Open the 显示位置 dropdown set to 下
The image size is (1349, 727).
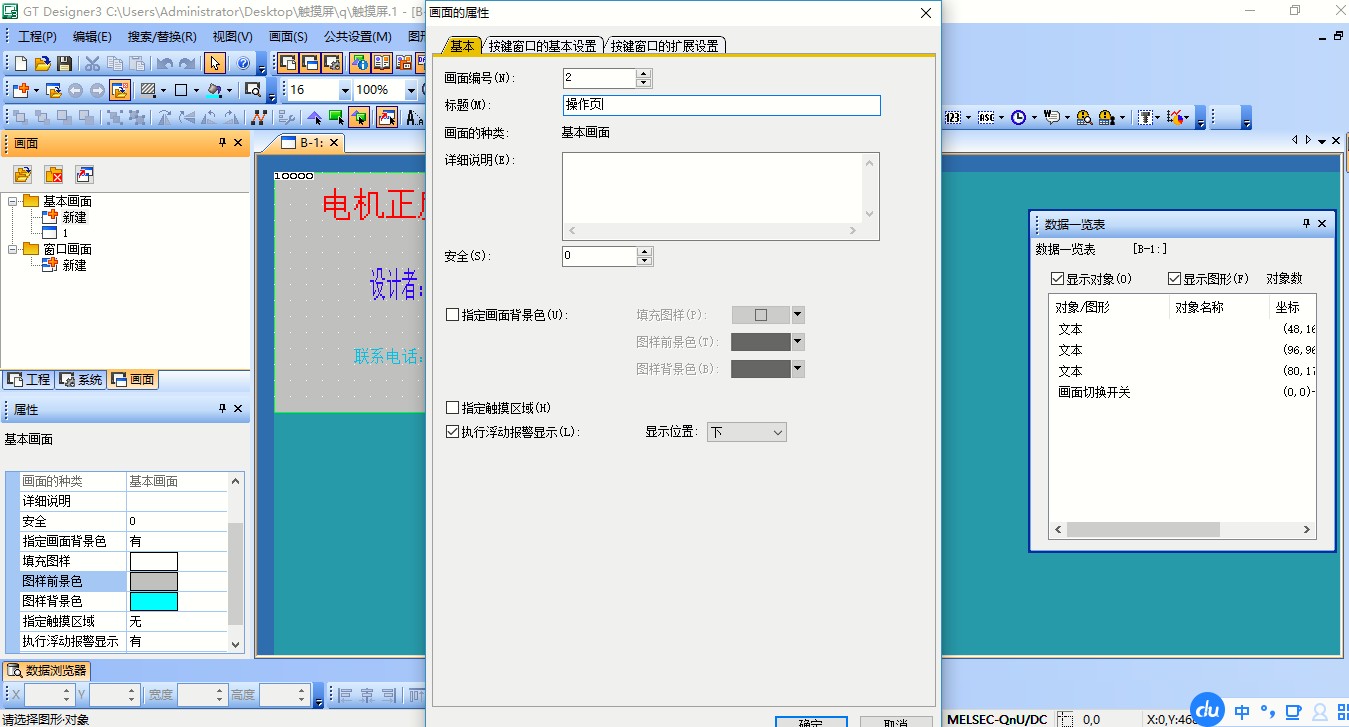tap(747, 432)
